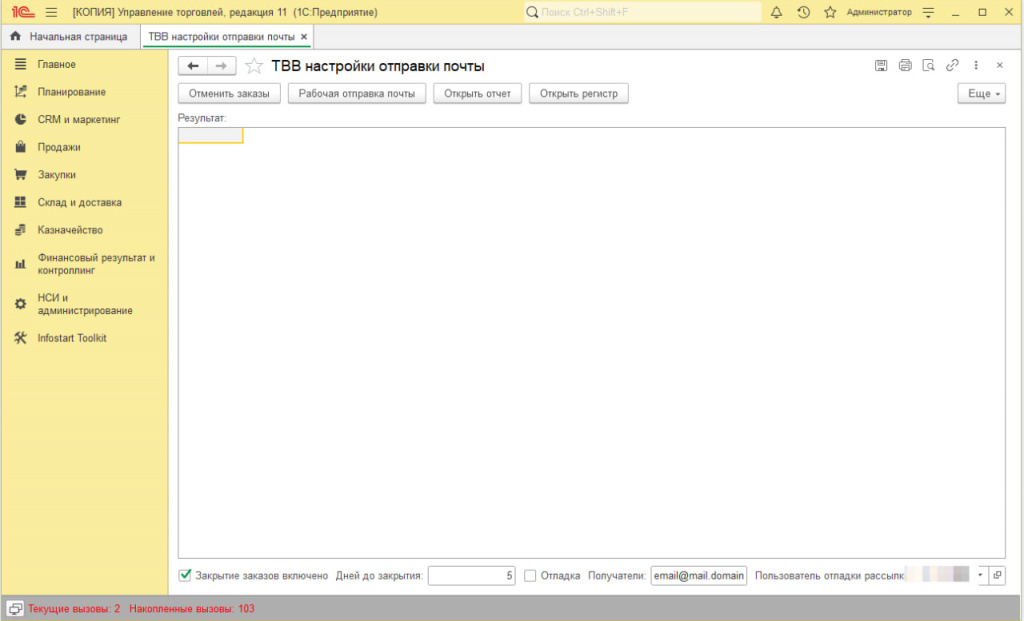
Task: Click the Infostart Toolkit tools icon
Action: point(20,338)
